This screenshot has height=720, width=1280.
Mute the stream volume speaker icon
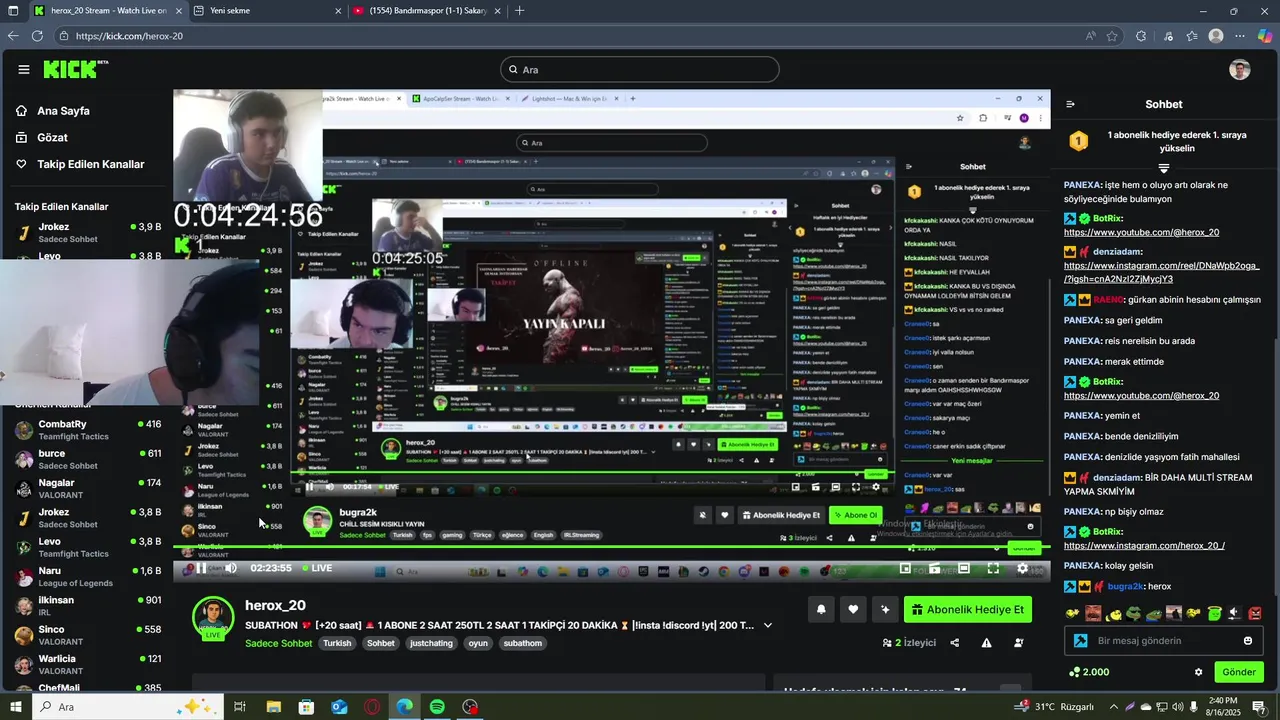231,568
